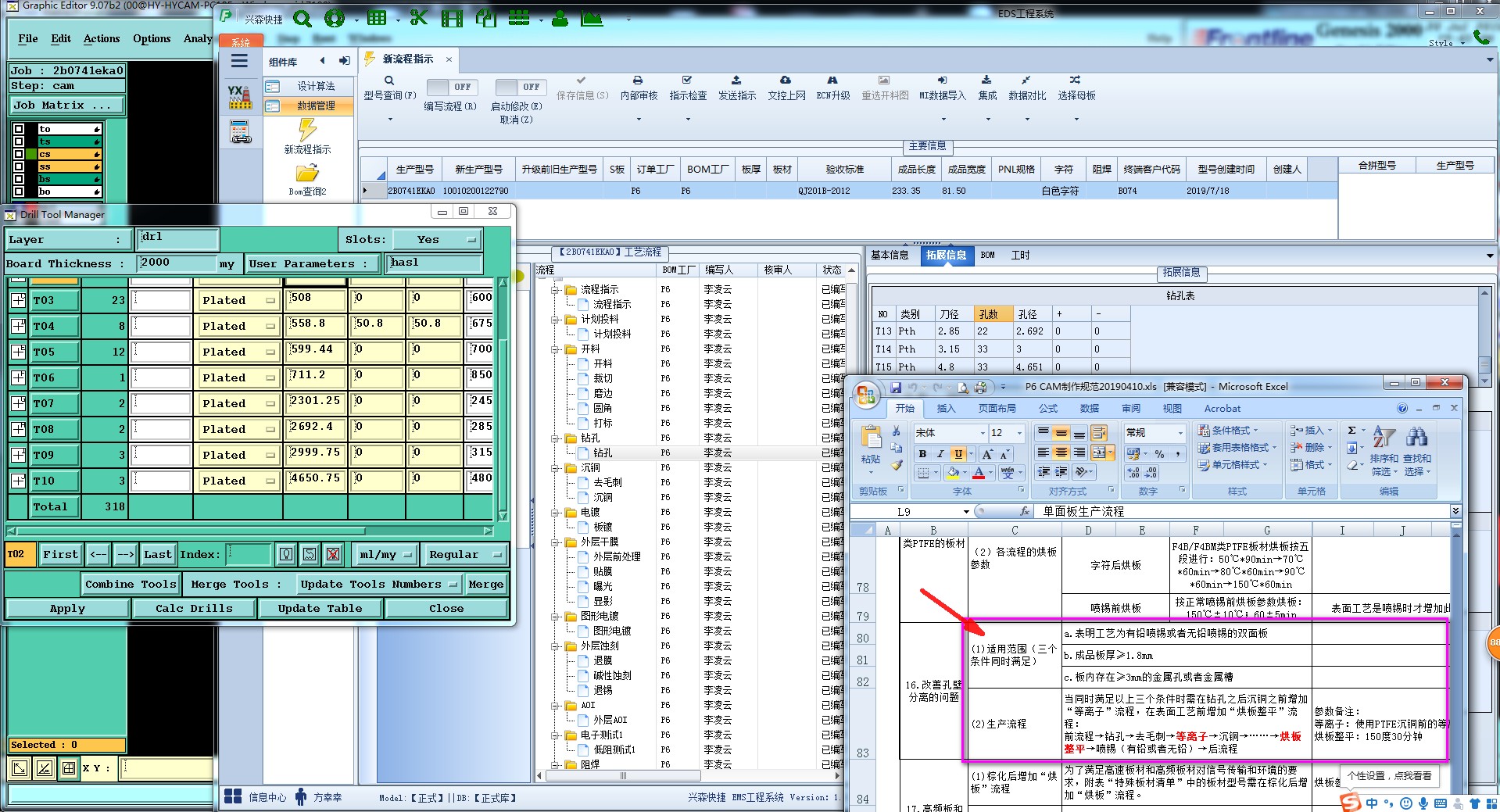
Task: Click the 数据对比 compare icon
Action: point(1026,80)
